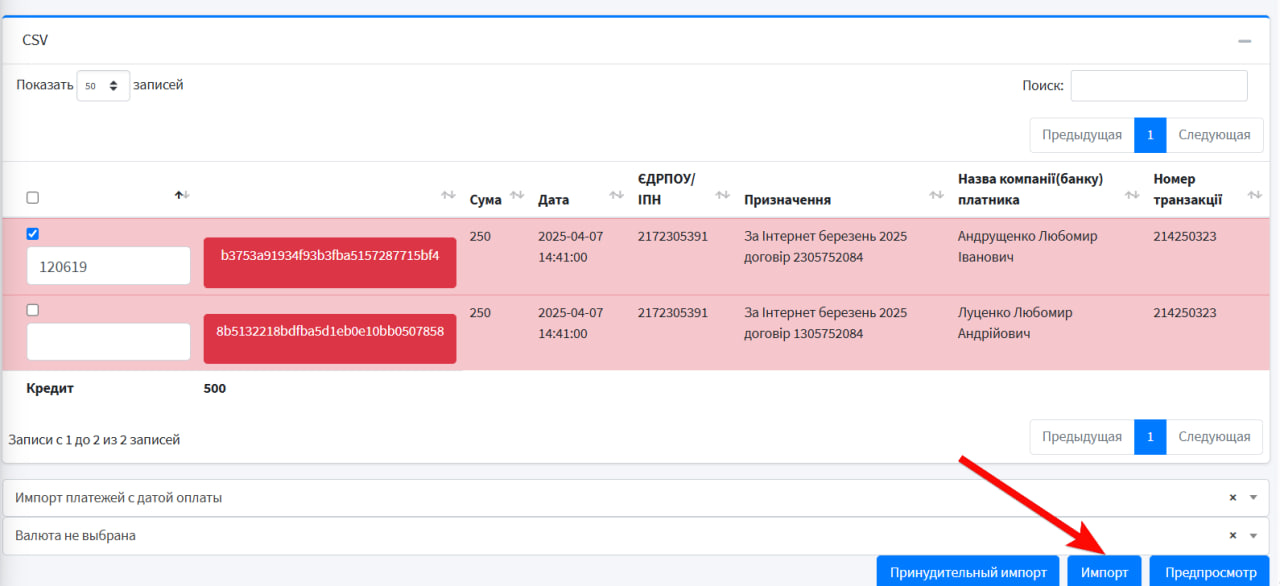Screen dimensions: 1280x586
Task: Open the 'Показать 50 записей' dropdown
Action: pyautogui.click(x=103, y=86)
